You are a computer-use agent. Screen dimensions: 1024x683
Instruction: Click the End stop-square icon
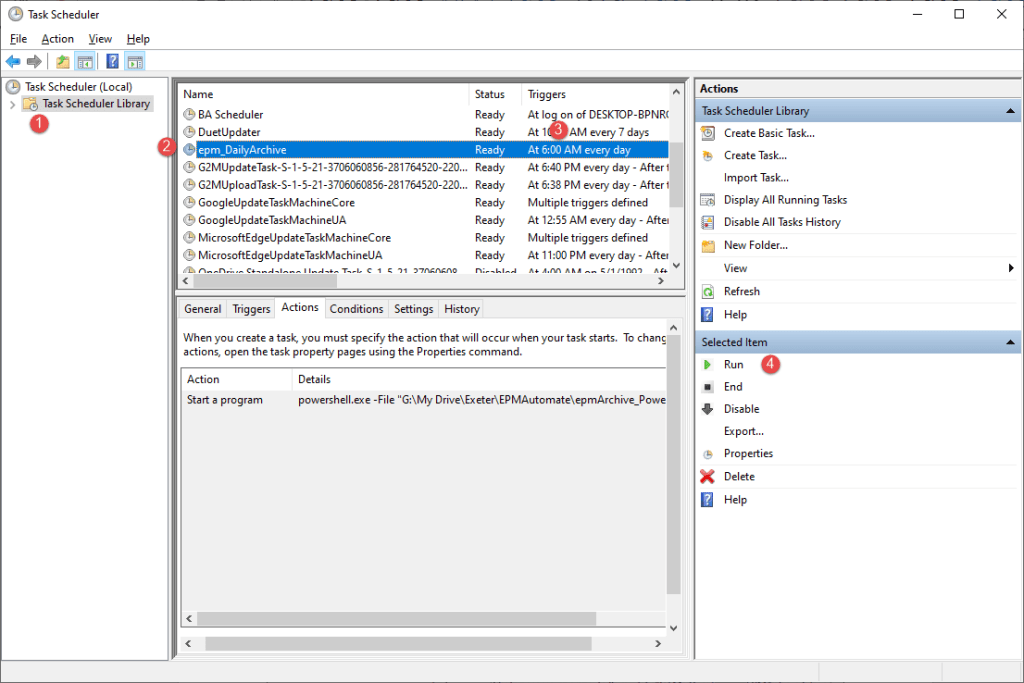coord(708,387)
